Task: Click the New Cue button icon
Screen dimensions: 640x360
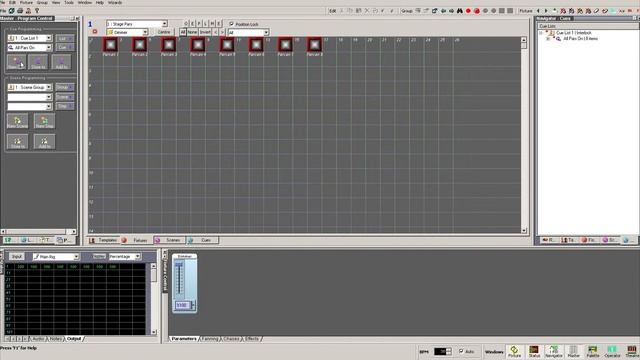Action: click(x=17, y=62)
